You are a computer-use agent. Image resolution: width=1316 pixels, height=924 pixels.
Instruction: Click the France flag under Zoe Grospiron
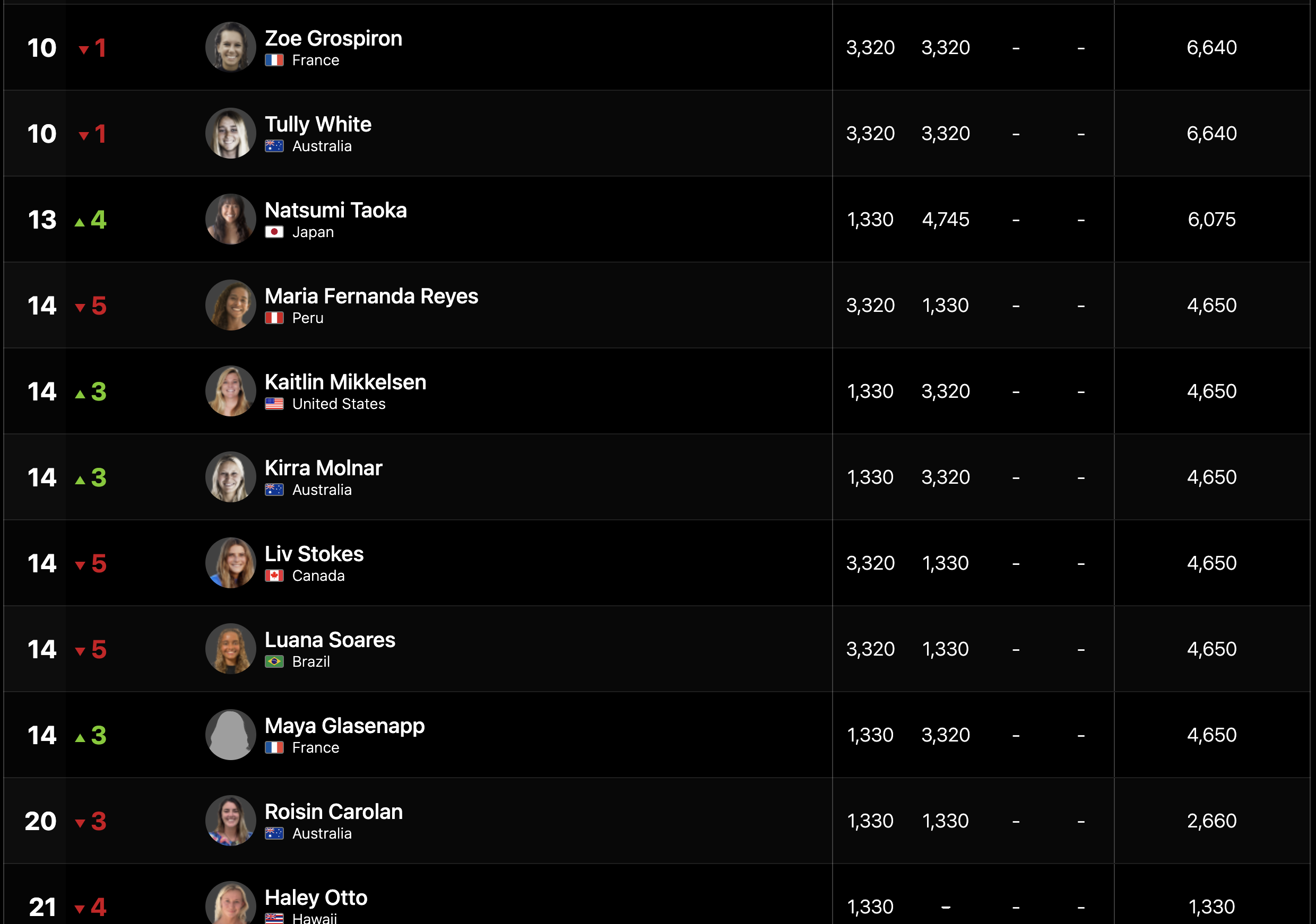(x=274, y=60)
